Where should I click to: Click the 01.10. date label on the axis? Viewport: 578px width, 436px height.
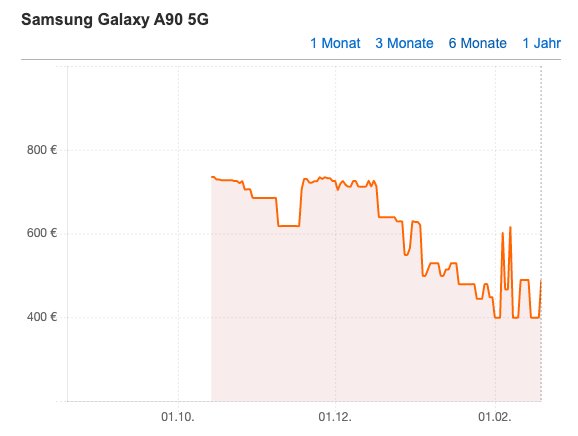click(x=178, y=417)
